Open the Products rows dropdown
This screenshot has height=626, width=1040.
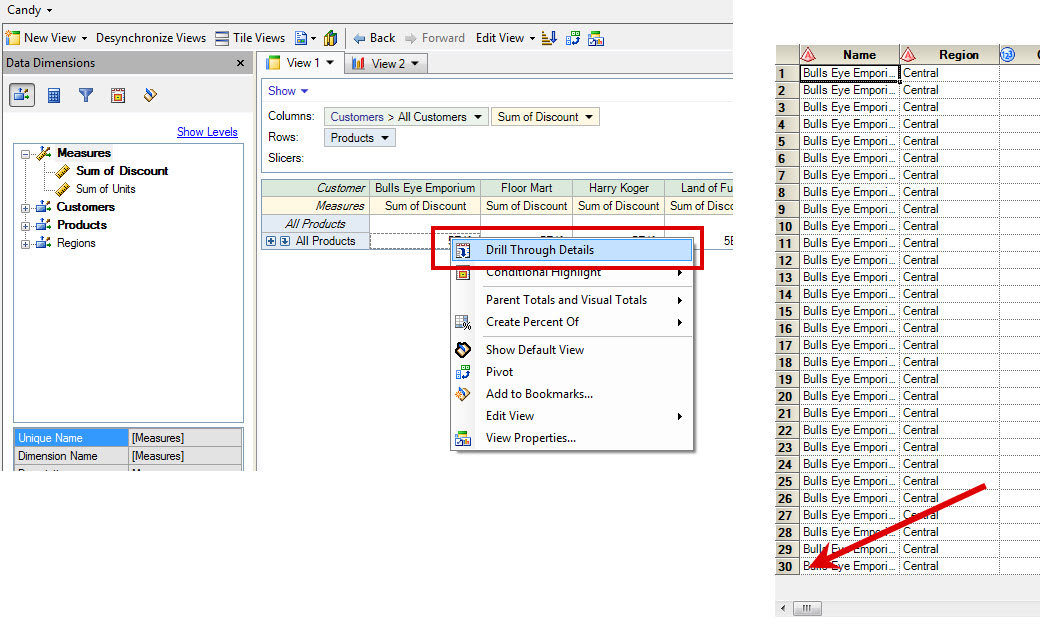tap(386, 138)
